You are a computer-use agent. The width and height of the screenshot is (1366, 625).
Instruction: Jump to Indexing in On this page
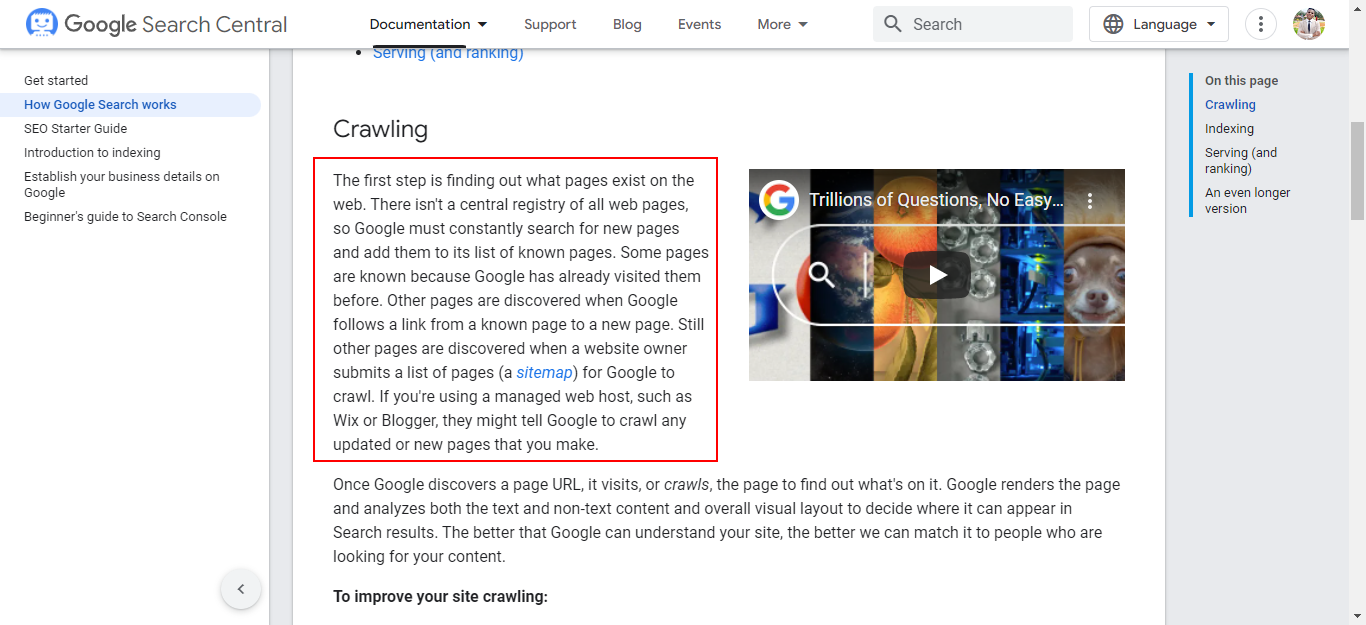pyautogui.click(x=1229, y=128)
